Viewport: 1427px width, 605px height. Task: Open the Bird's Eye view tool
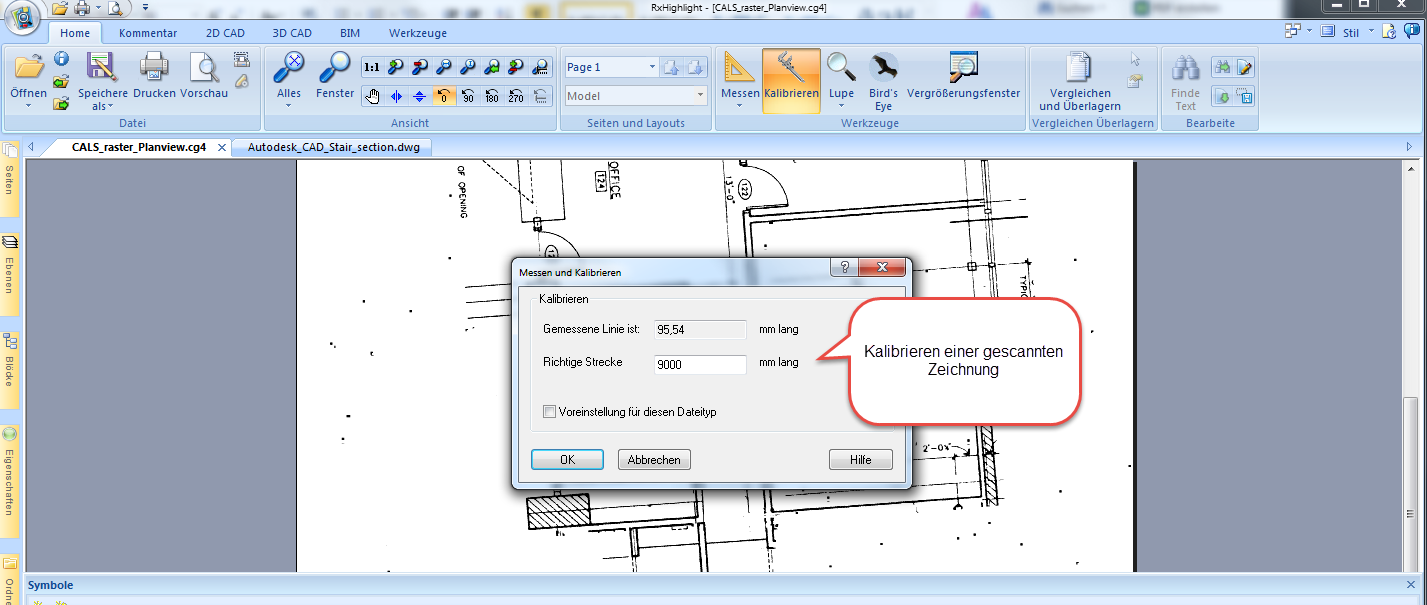pyautogui.click(x=882, y=78)
